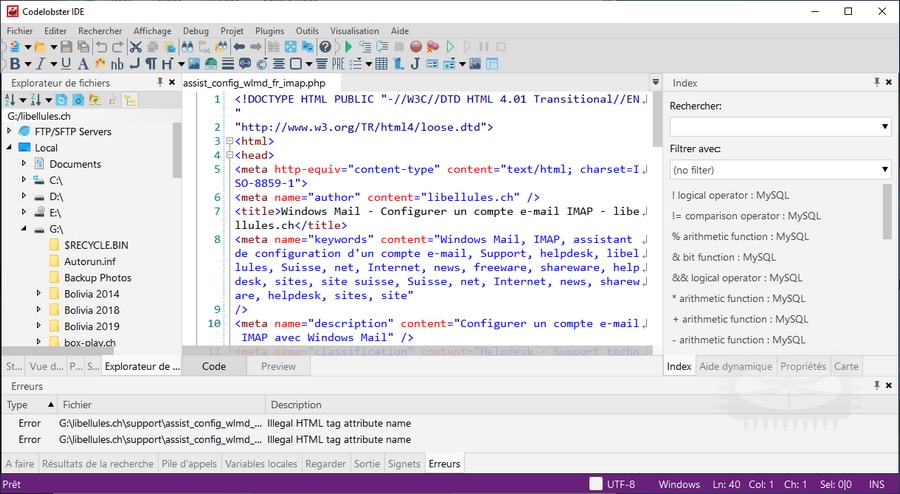The height and width of the screenshot is (494, 900).
Task: Click the Bold B formatting icon
Action: pos(15,64)
